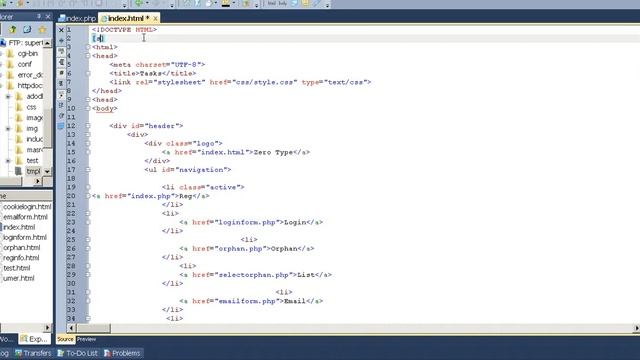
Task: Collapse the code fold on line 19
Action: pyautogui.click(x=88, y=187)
